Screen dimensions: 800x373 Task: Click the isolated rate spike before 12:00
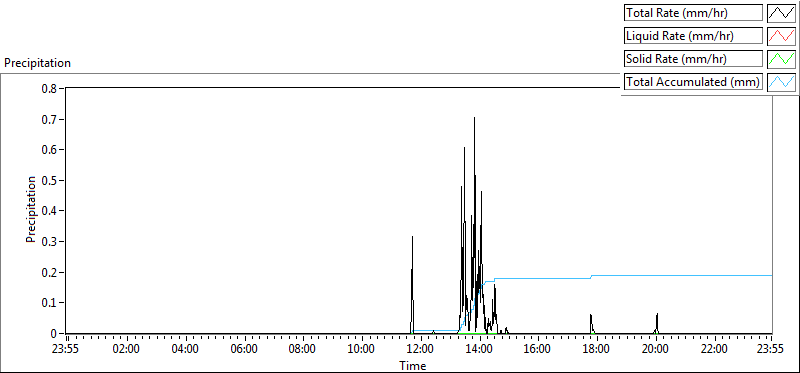(x=412, y=286)
